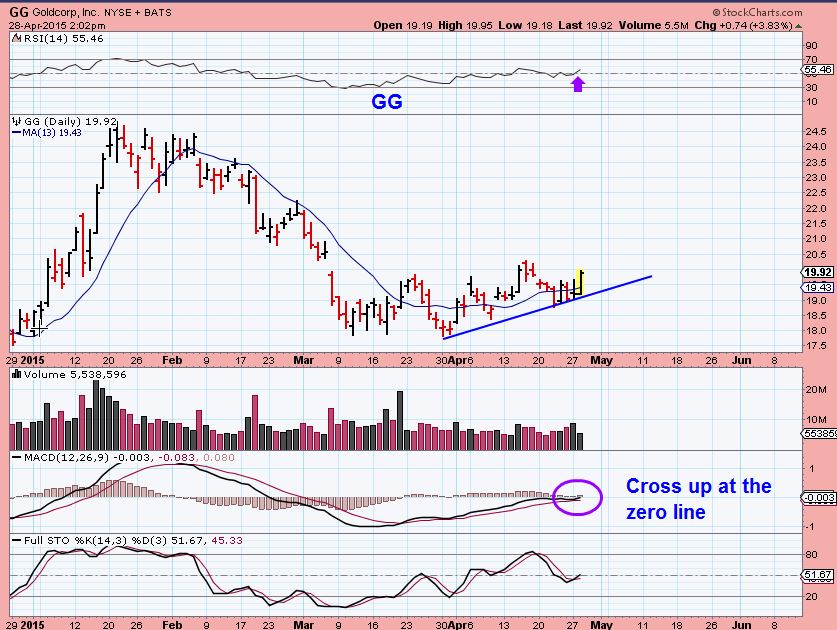Click the 80 level label on the stochastic axis
This screenshot has width=837, height=630.
point(811,554)
